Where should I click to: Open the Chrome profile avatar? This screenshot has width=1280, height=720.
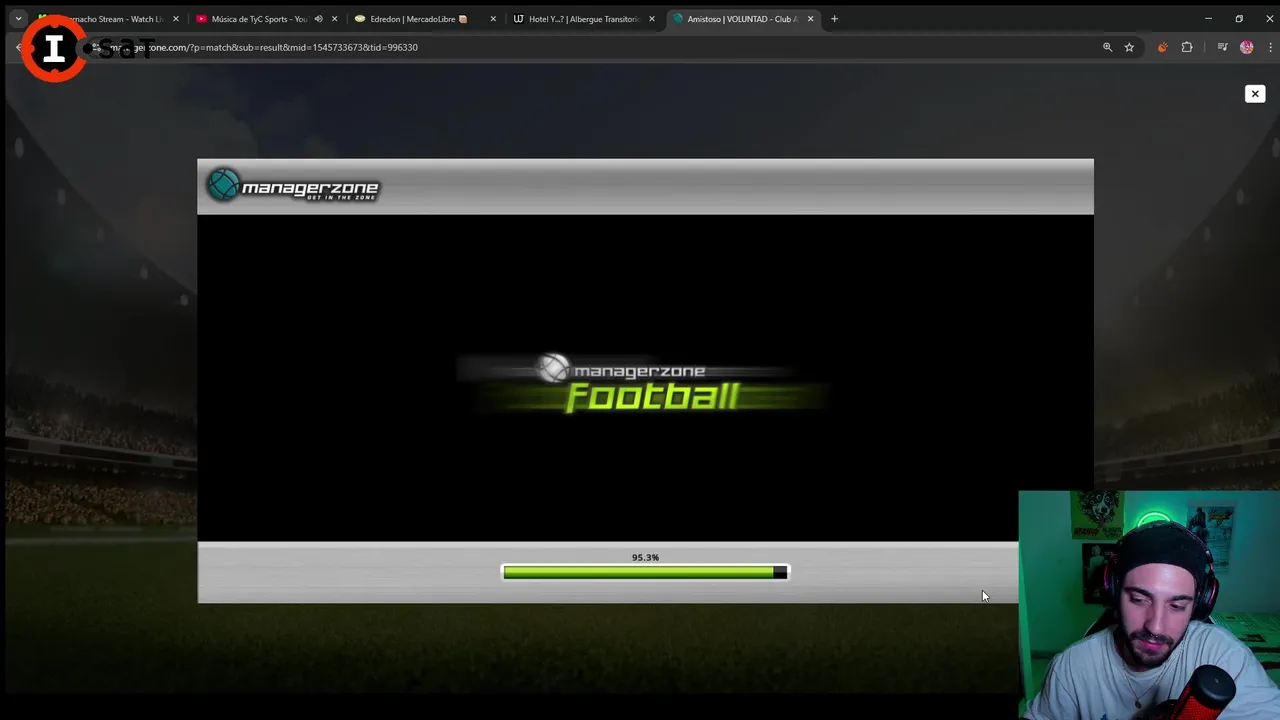tap(1247, 47)
